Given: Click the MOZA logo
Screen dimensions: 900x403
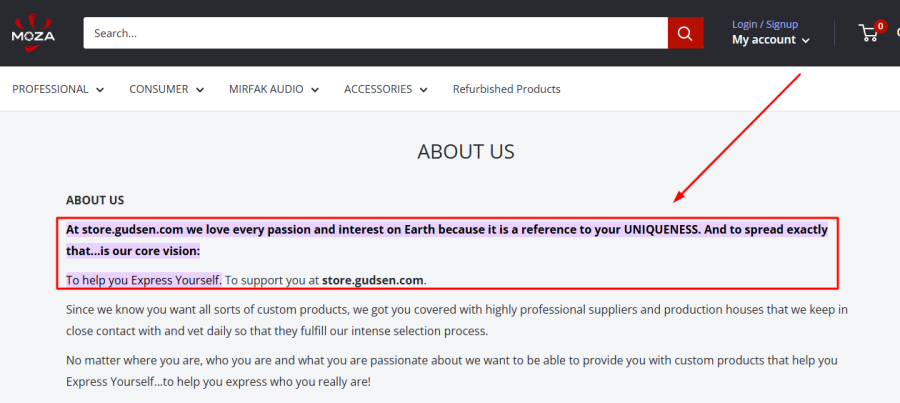Looking at the screenshot, I should click(x=33, y=32).
